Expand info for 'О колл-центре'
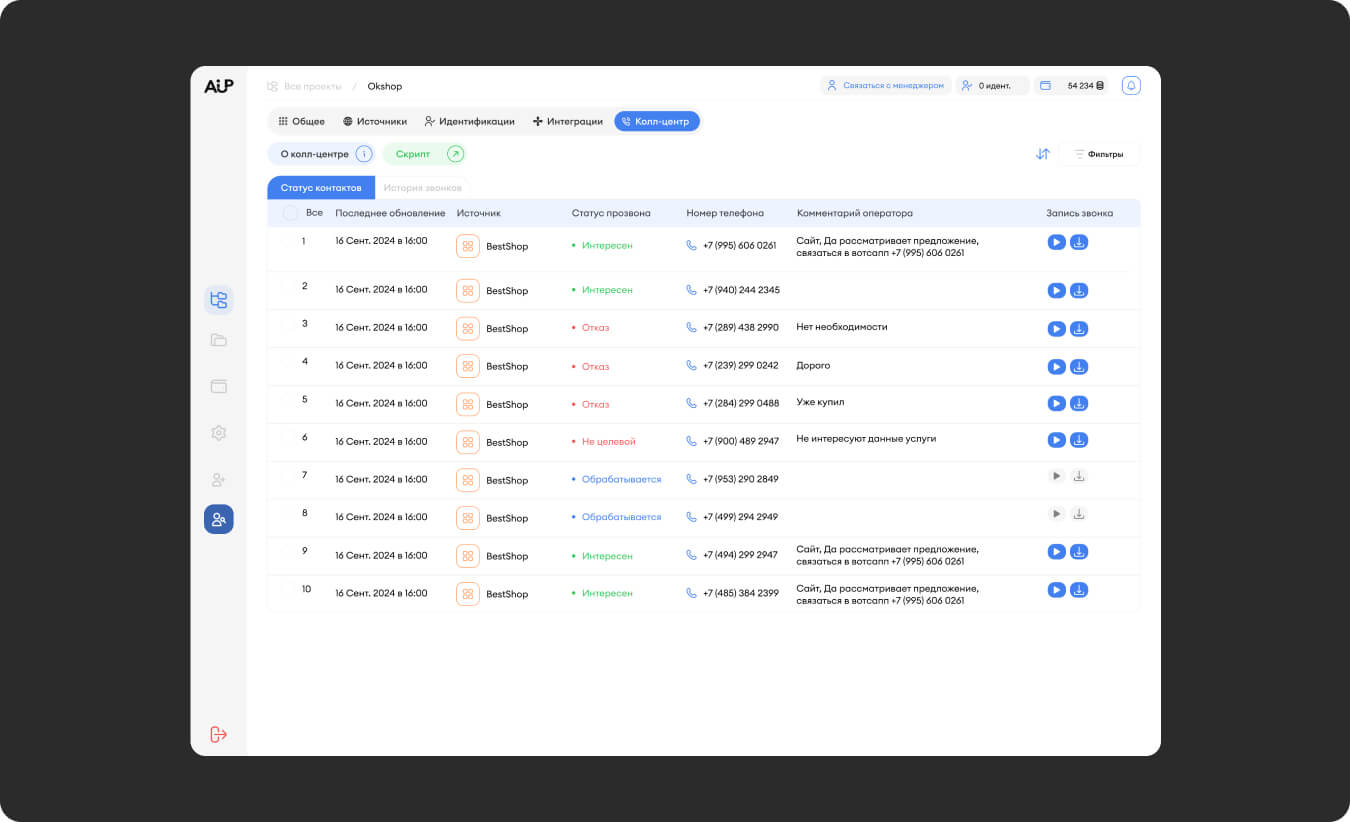 point(364,154)
